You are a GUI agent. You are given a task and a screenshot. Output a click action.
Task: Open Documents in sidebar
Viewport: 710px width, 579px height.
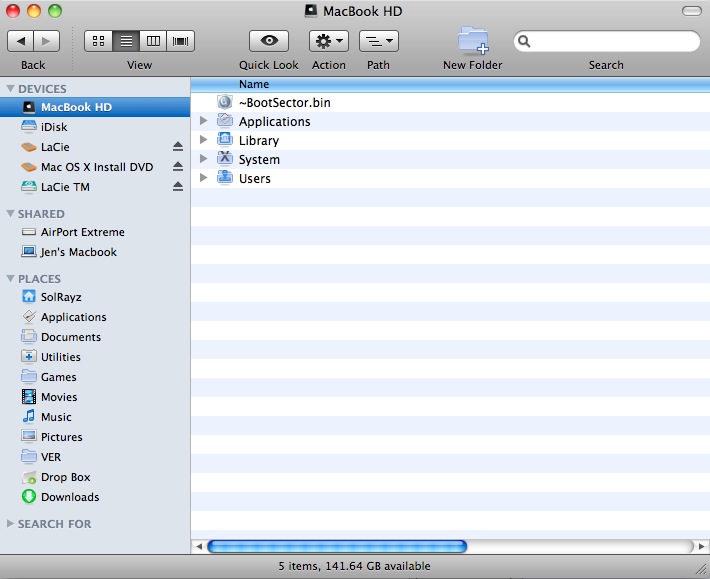tap(95, 337)
